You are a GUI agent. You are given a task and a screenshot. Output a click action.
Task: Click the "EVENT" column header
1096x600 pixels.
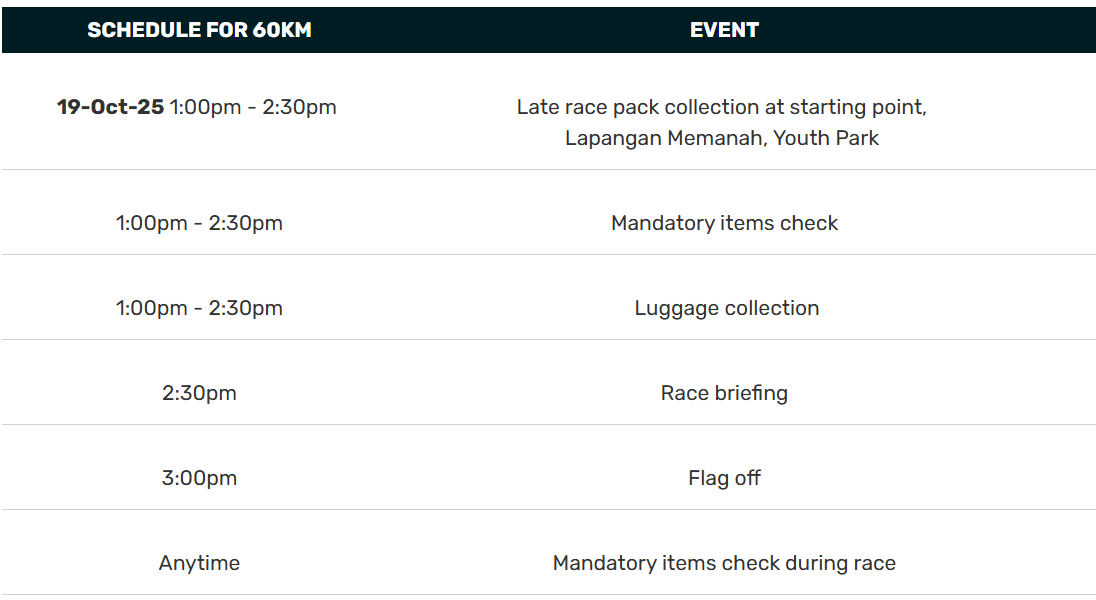[x=724, y=30]
